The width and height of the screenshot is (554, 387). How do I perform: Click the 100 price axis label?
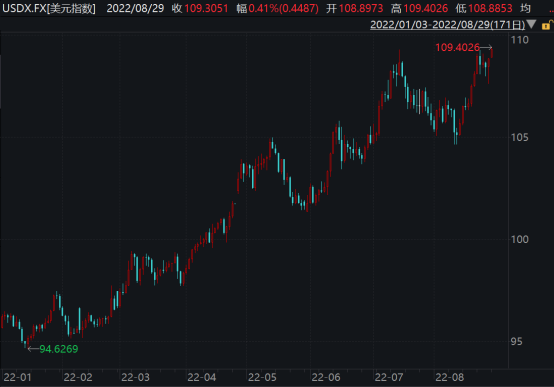coord(520,240)
